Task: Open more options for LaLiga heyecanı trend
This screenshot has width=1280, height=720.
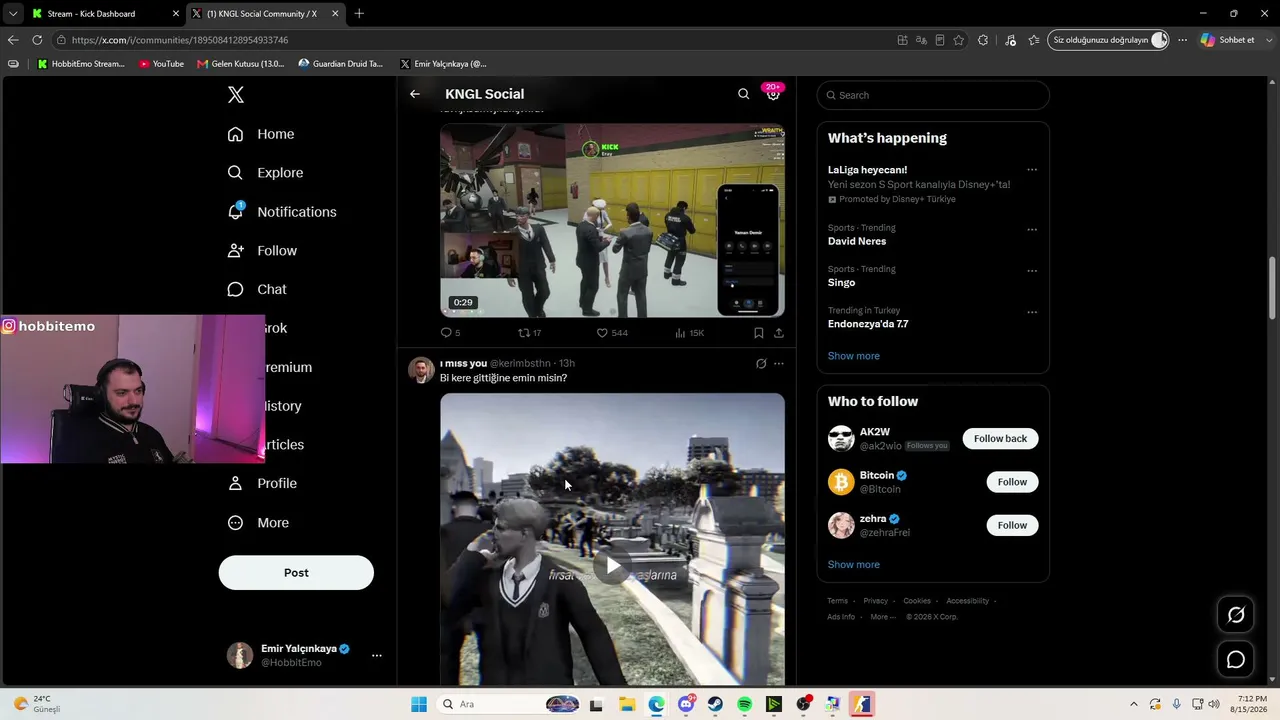Action: click(x=1032, y=170)
